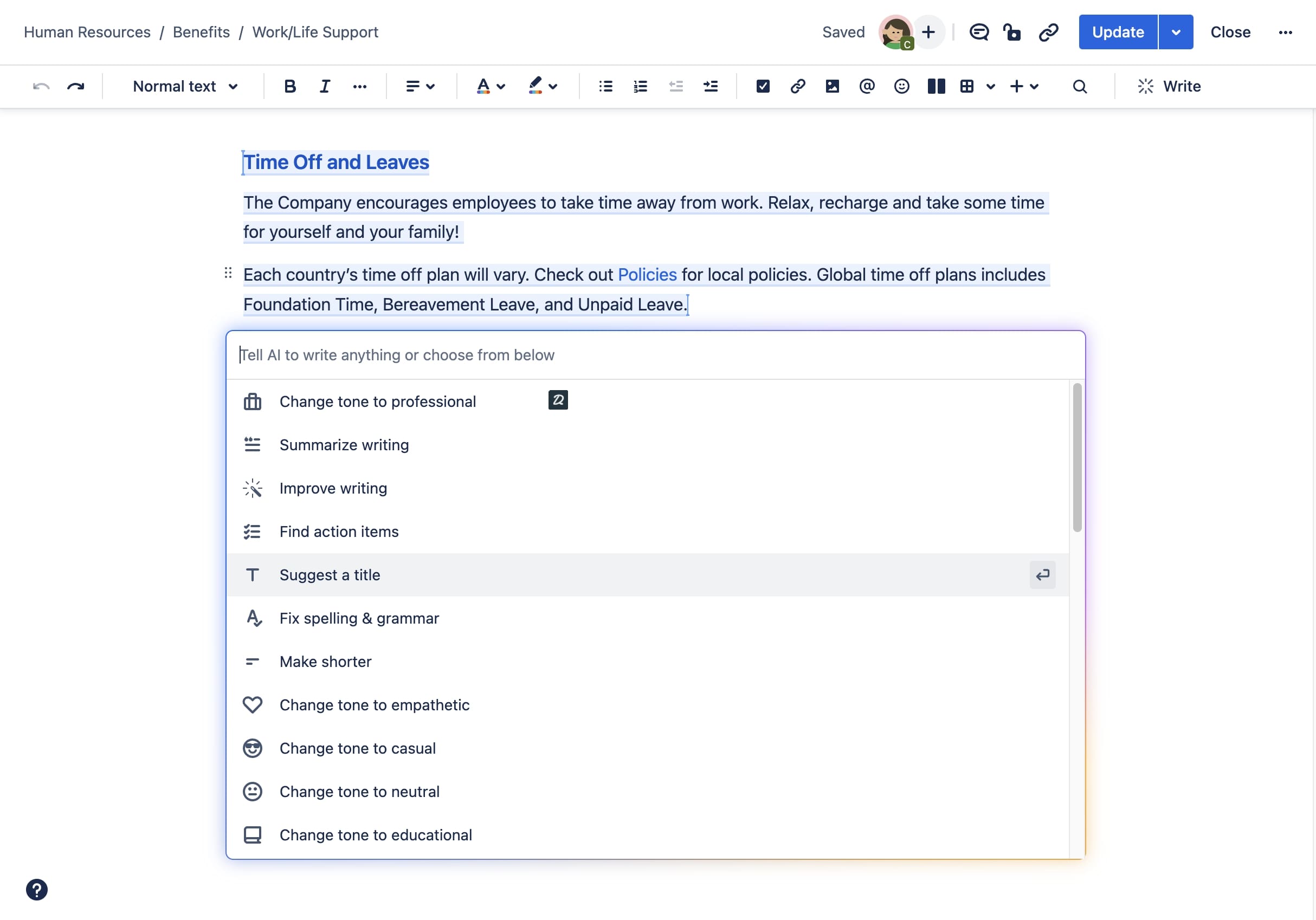
Task: Click the AI menu scrollbar
Action: [x=1077, y=458]
